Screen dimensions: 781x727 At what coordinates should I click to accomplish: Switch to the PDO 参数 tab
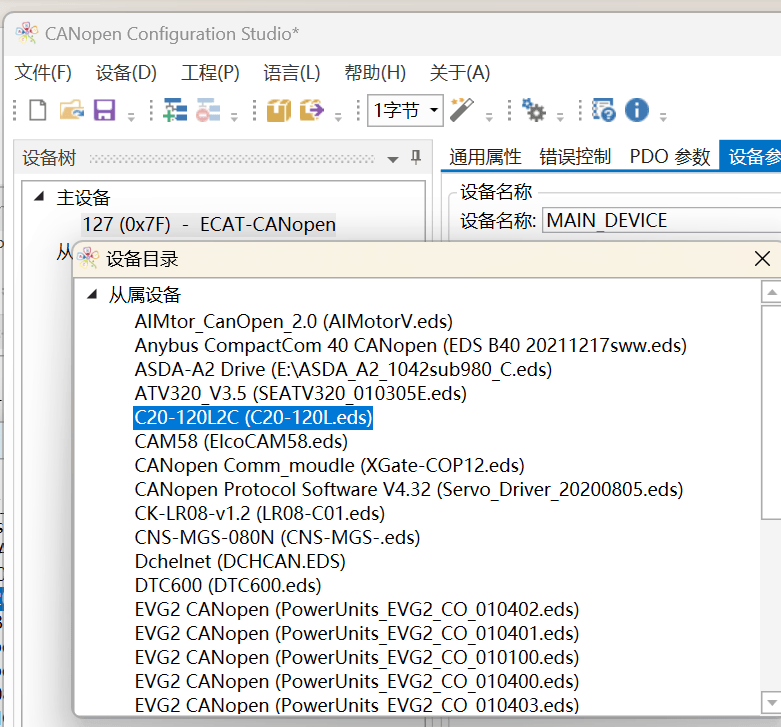click(669, 156)
